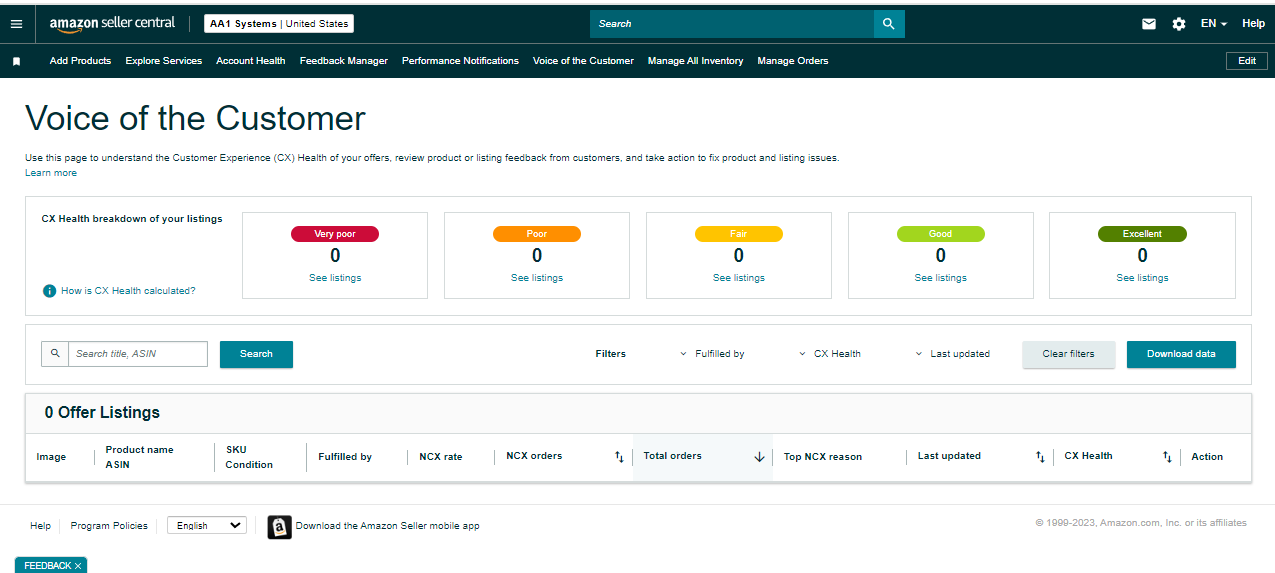The width and height of the screenshot is (1275, 573).
Task: Click the SKU Condition column header
Action: pos(249,457)
